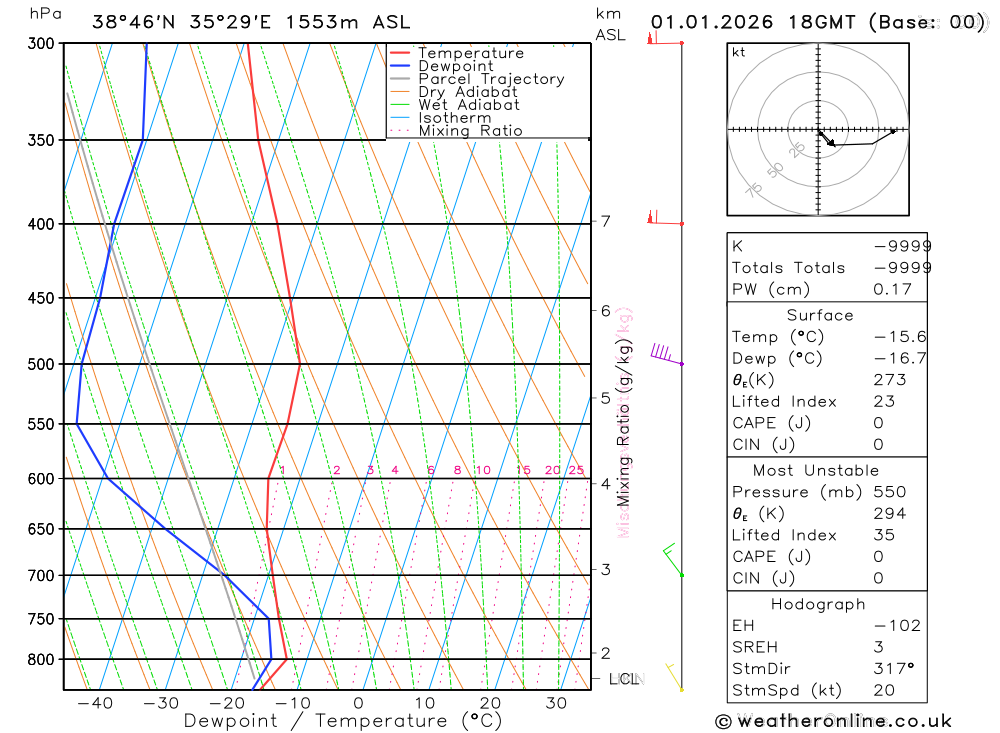
Task: Click the mixing ratio label 25
Action: 577,470
